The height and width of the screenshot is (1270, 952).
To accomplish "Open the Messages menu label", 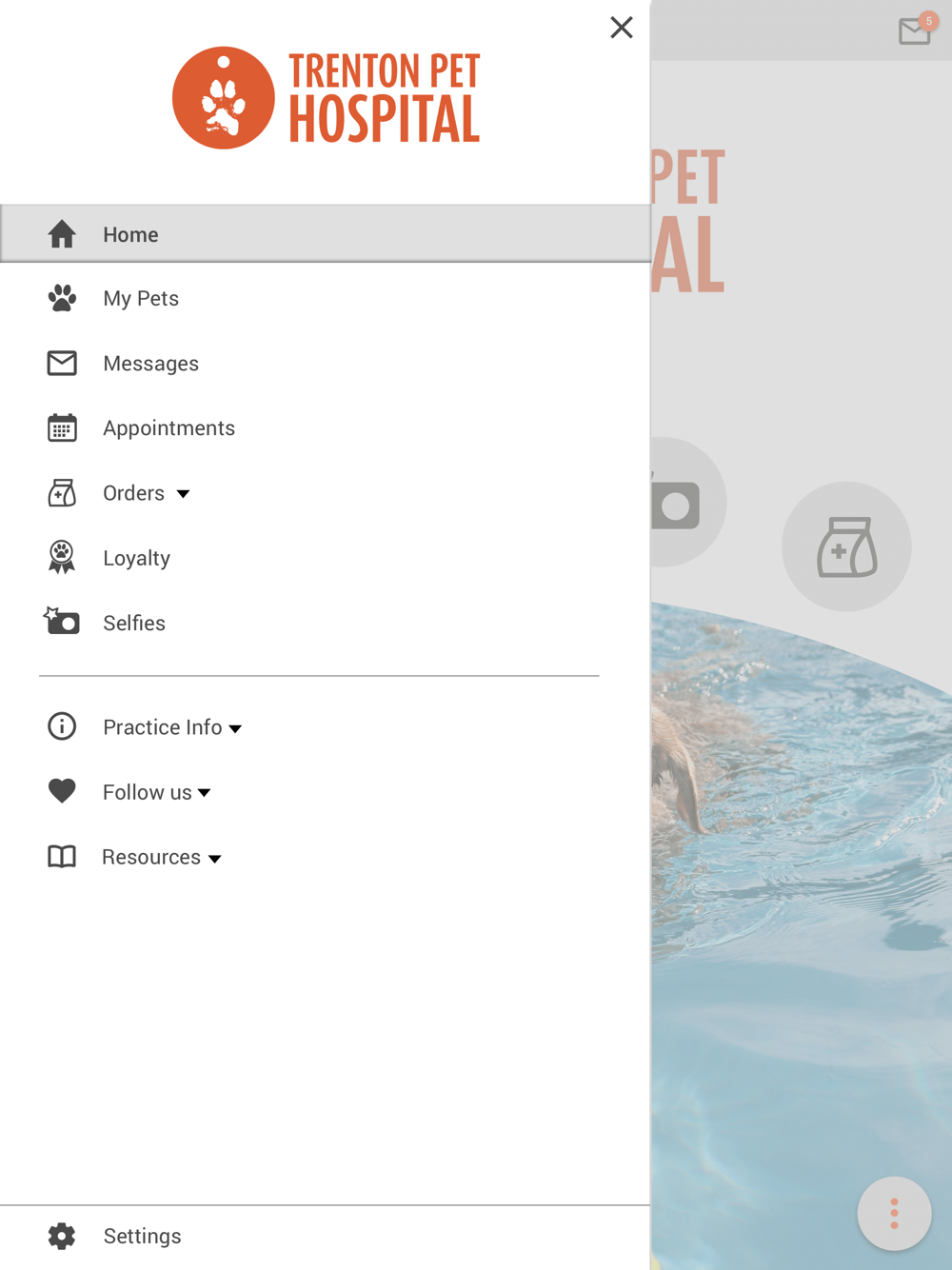I will 150,364.
